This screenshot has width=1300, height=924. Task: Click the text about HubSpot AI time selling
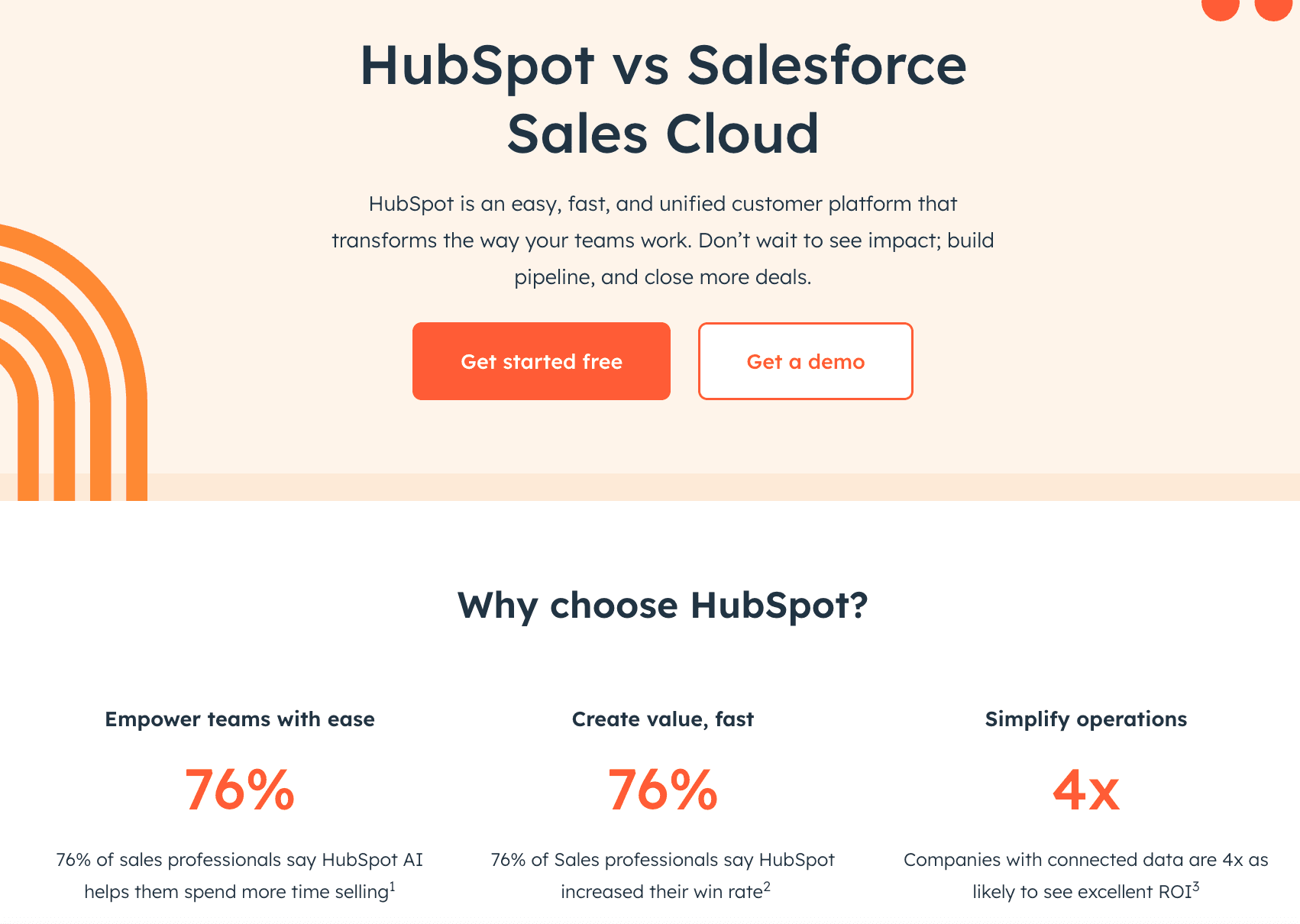pyautogui.click(x=240, y=875)
